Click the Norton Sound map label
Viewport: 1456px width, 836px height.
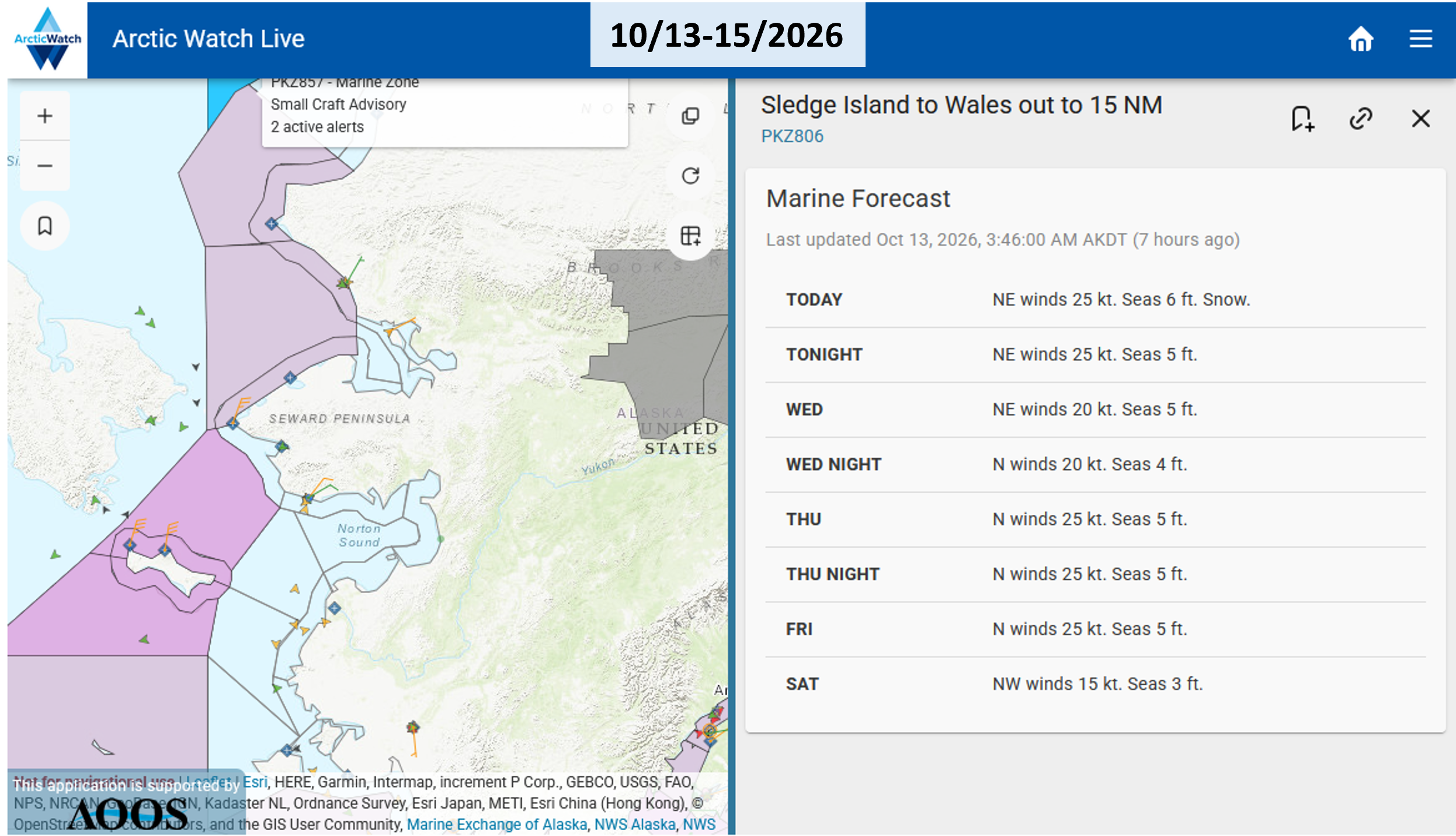[359, 535]
